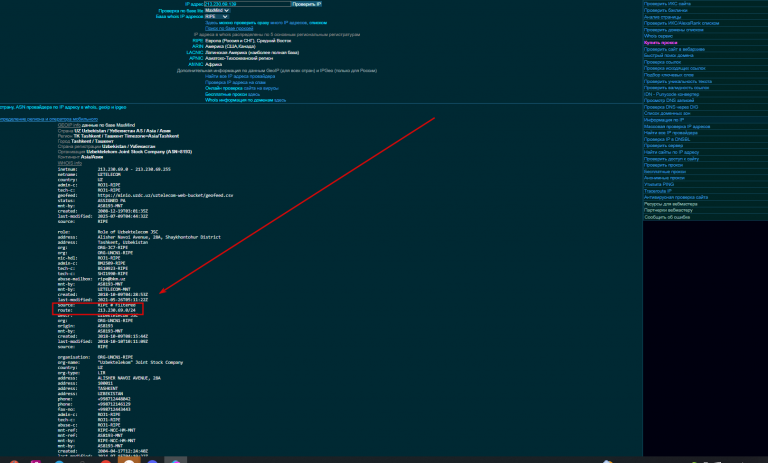This screenshot has width=768, height=463.
Task: Open Найти все IP провайдера in sidebar
Action: pos(671,133)
